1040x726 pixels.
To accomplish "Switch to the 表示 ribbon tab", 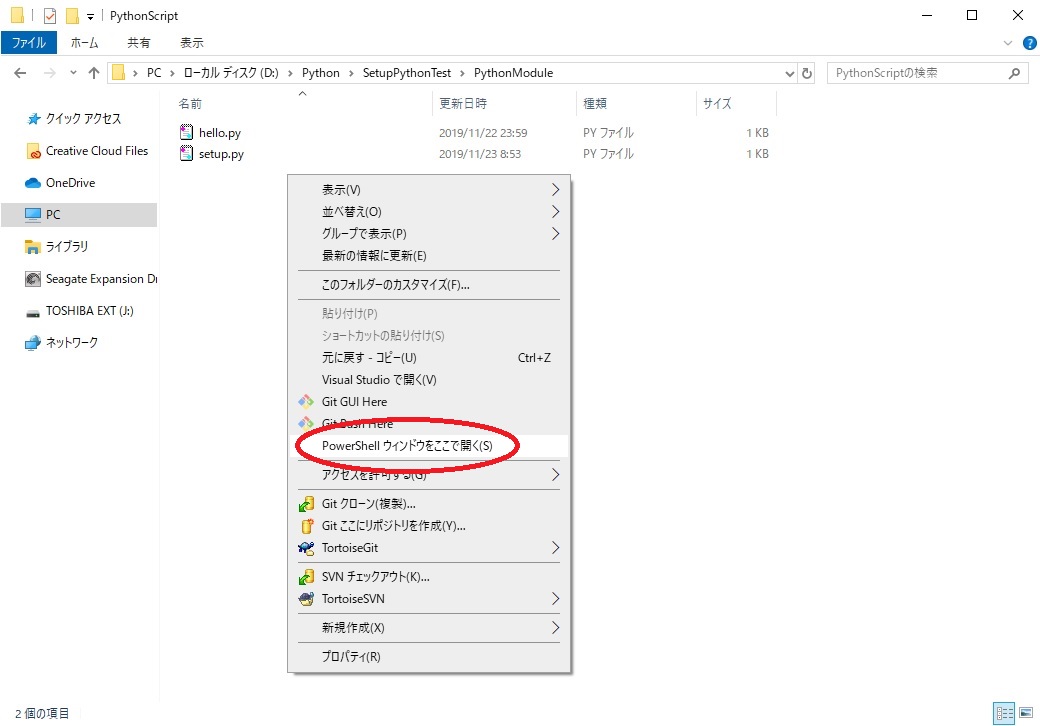I will coord(192,42).
